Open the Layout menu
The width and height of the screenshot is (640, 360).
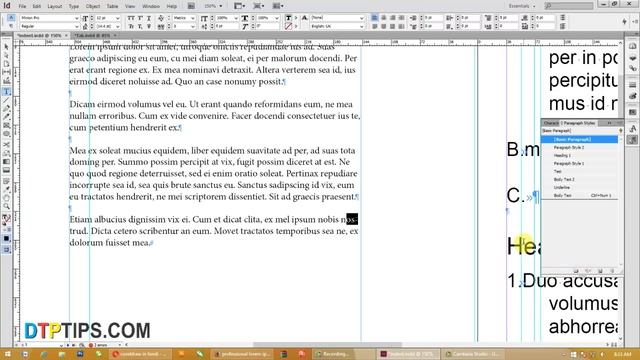54,7
